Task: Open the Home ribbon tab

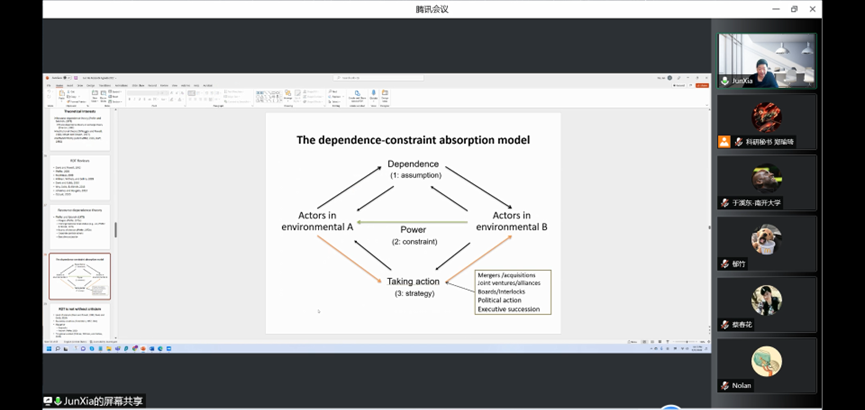Action: point(60,85)
